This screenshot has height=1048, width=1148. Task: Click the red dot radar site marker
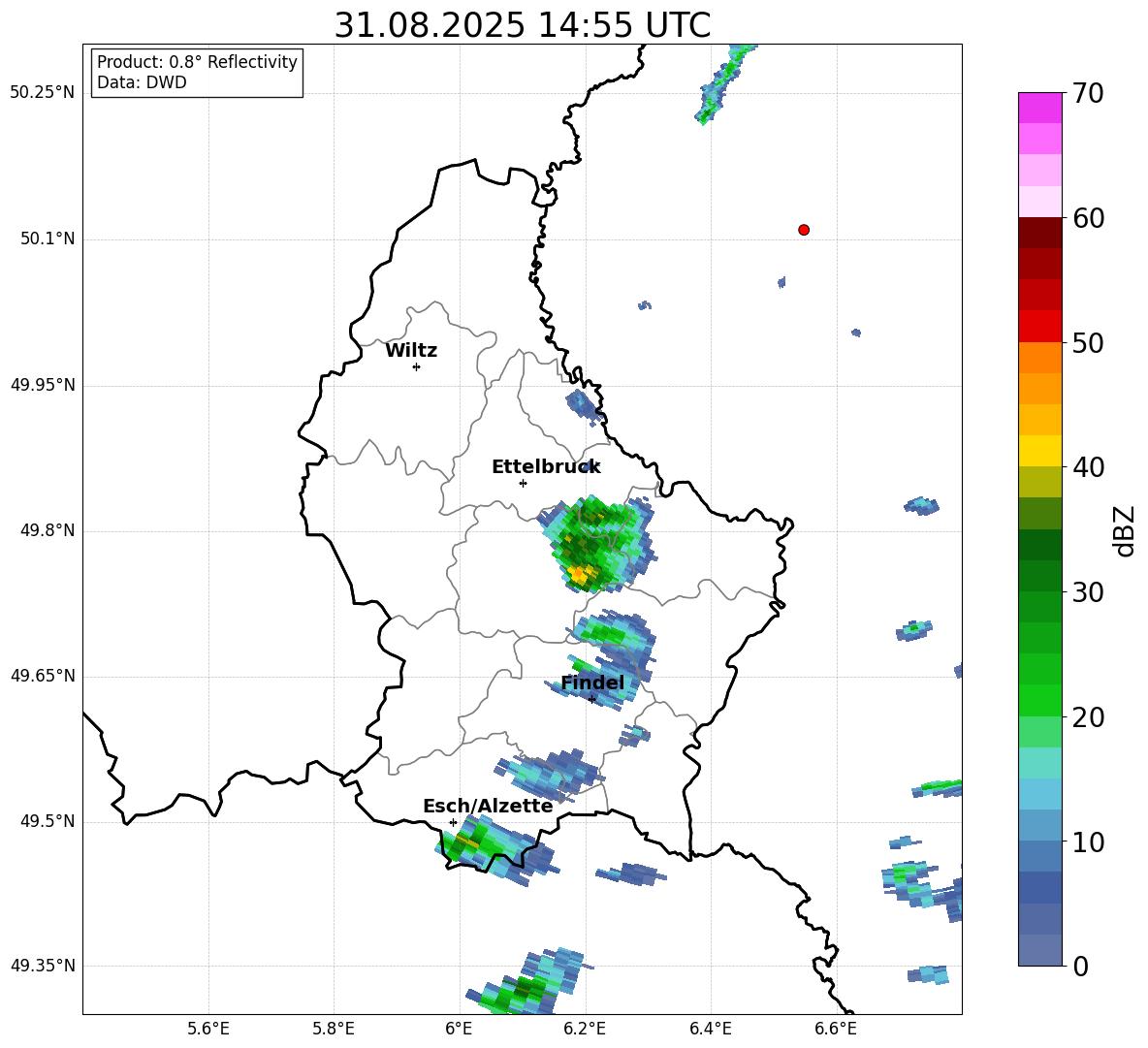click(x=803, y=230)
